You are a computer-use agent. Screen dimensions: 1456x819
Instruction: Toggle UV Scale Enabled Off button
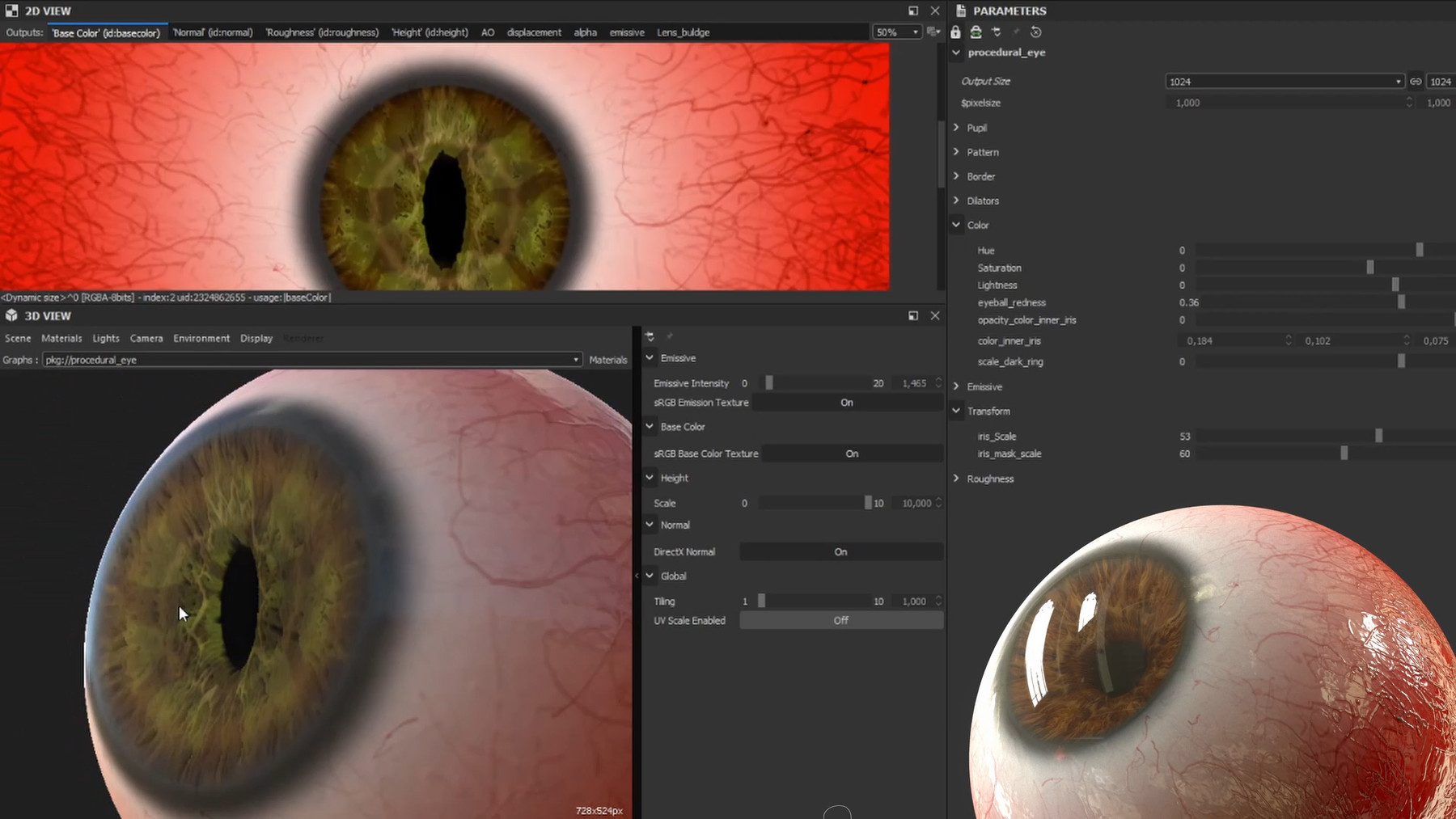[841, 620]
